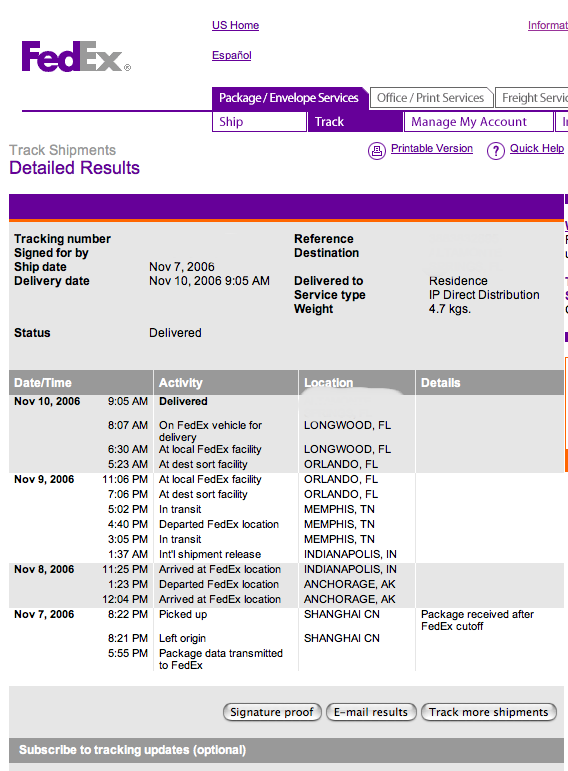Click the 'Int'l shipment release' activity
568x771 pixels.
pyautogui.click(x=209, y=554)
